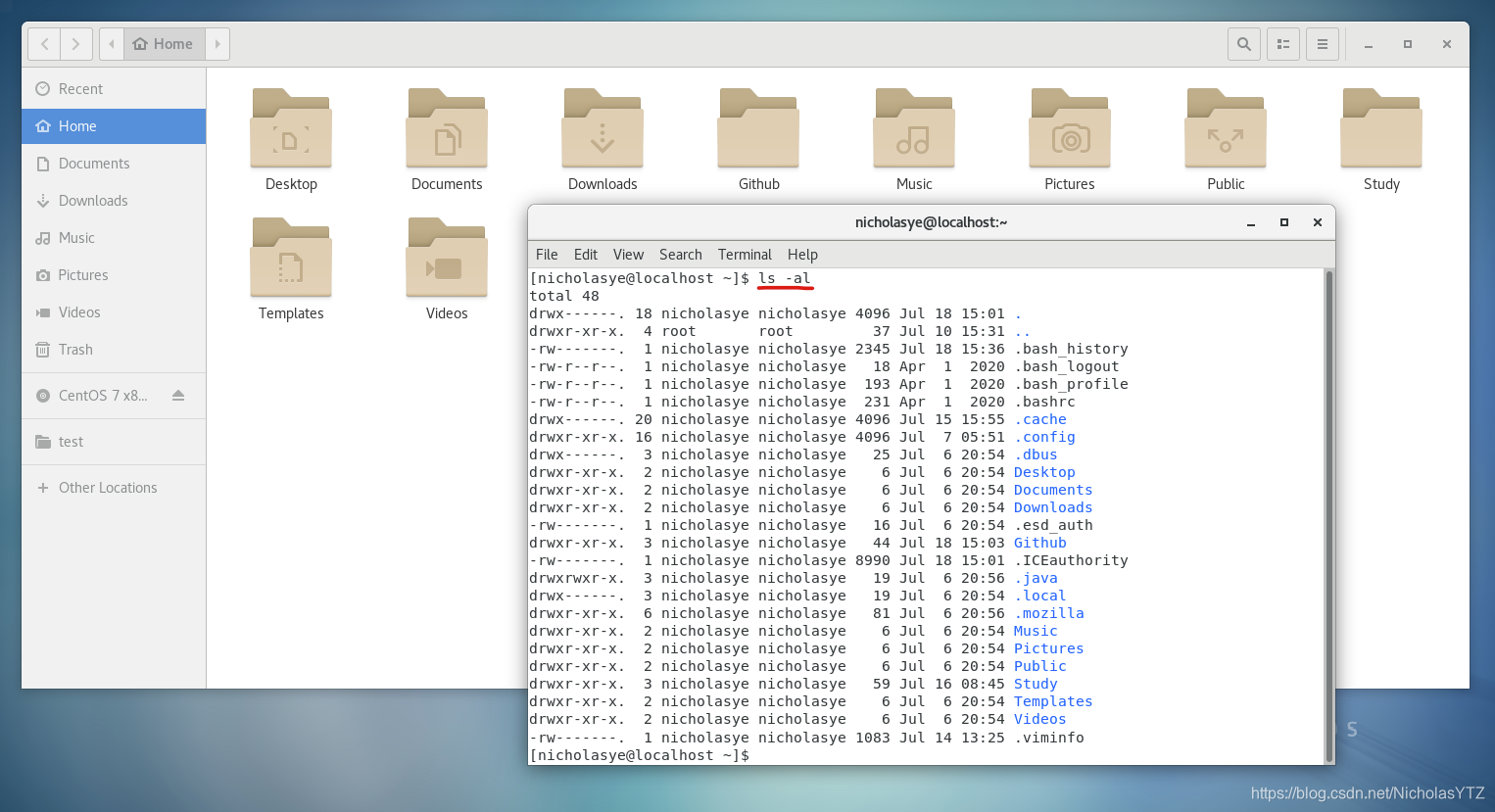Image resolution: width=1495 pixels, height=812 pixels.
Task: Close the terminal window
Action: point(1318,223)
